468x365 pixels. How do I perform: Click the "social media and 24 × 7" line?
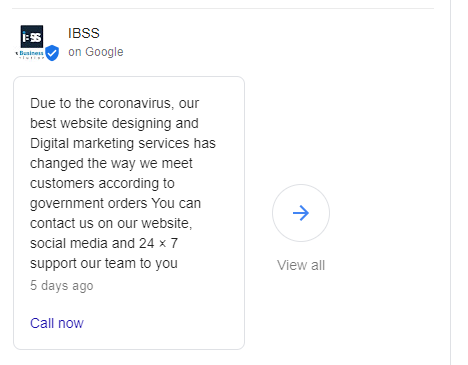(x=104, y=243)
